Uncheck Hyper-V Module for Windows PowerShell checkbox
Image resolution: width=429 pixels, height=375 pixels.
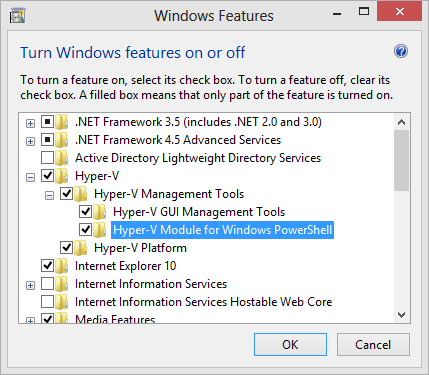tap(85, 230)
